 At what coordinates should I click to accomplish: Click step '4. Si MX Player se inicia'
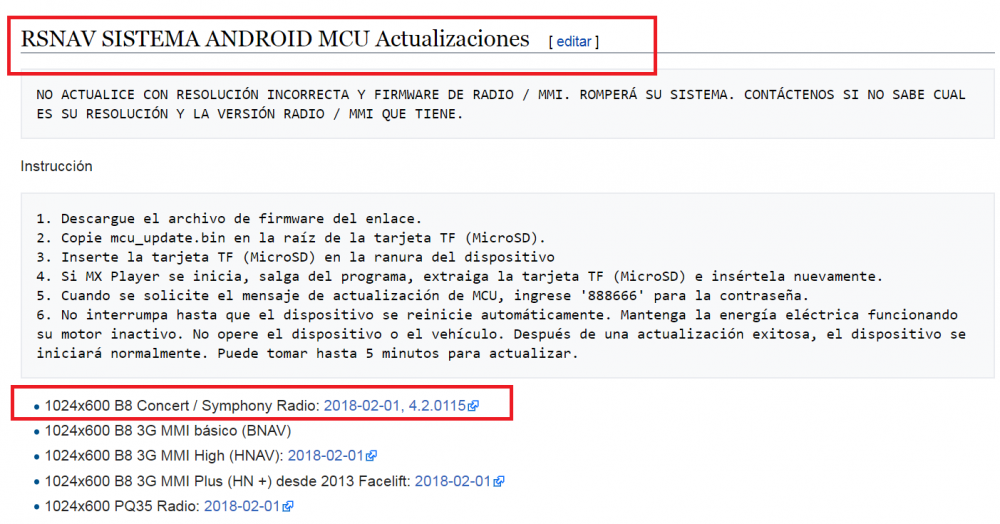[460, 276]
